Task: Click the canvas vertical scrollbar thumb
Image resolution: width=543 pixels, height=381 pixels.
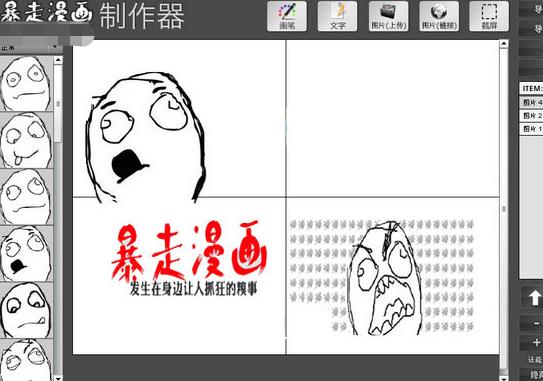Action: (504, 209)
